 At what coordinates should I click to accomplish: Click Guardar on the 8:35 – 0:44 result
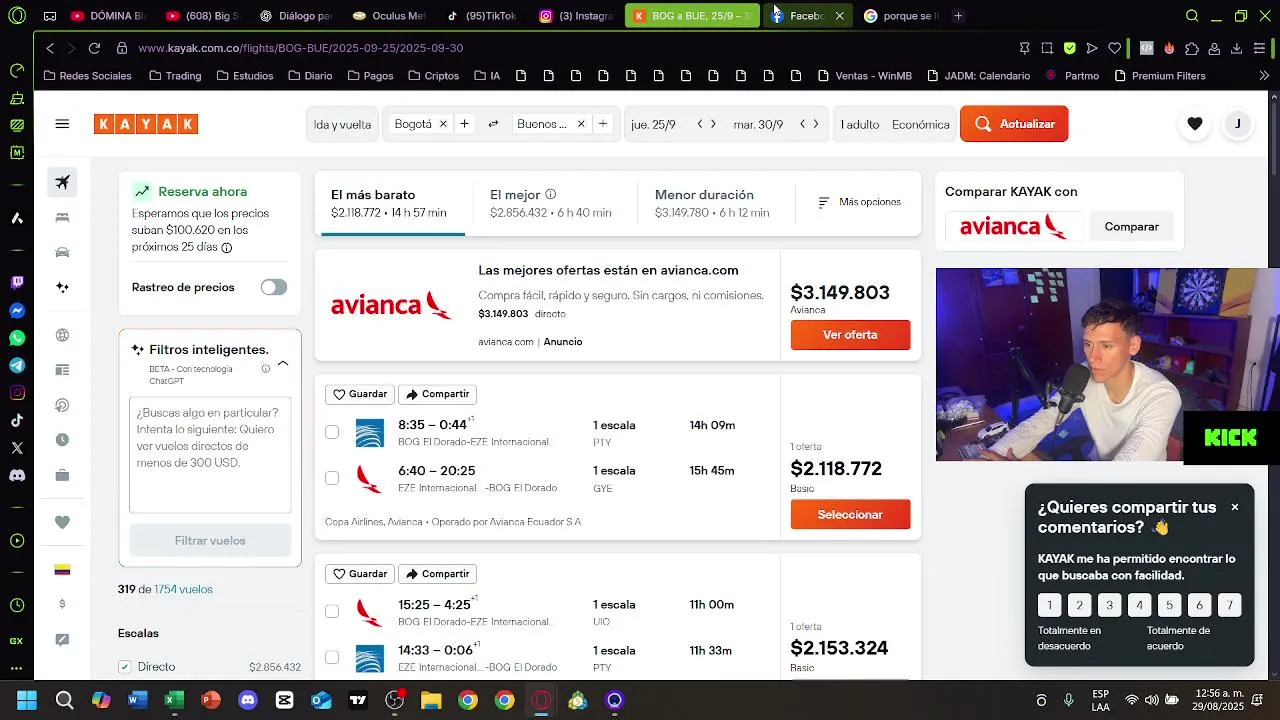pyautogui.click(x=360, y=394)
